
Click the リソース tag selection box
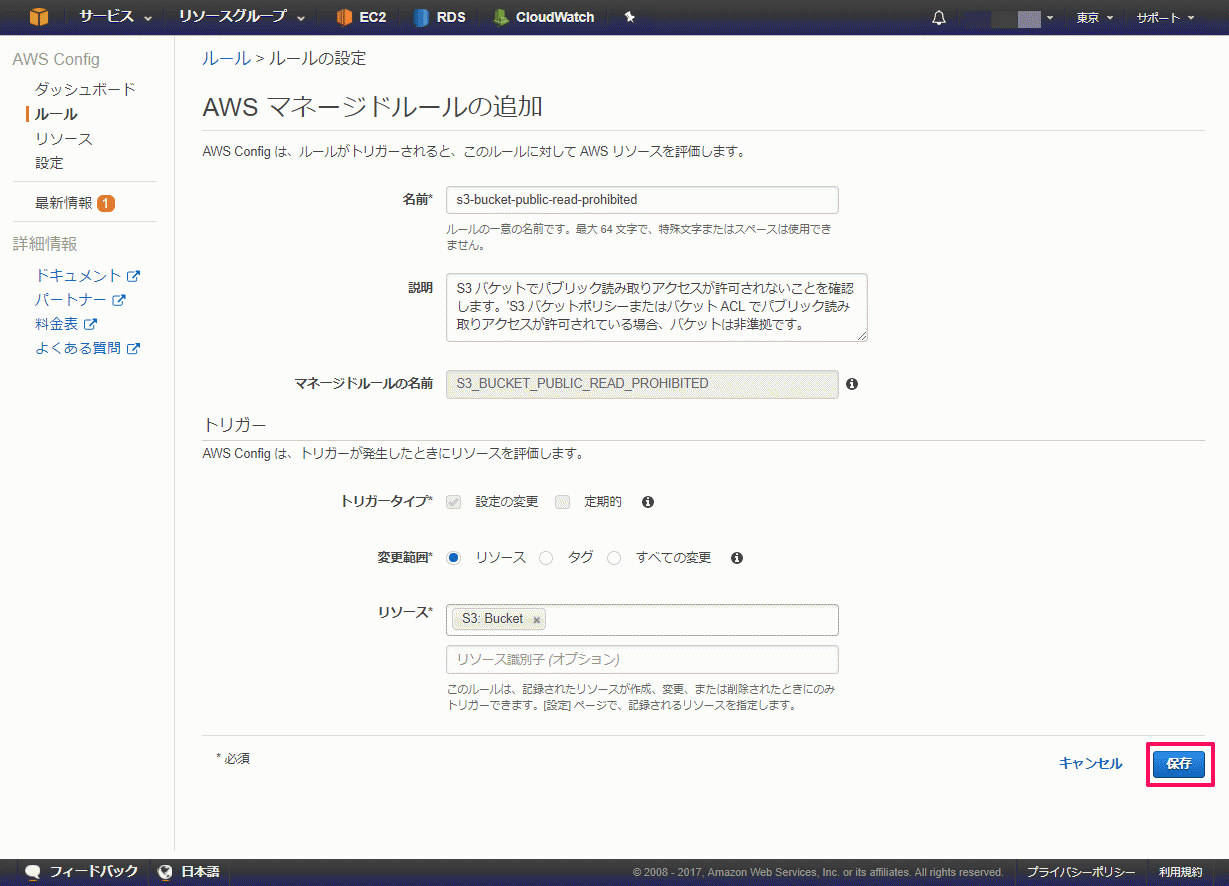642,620
